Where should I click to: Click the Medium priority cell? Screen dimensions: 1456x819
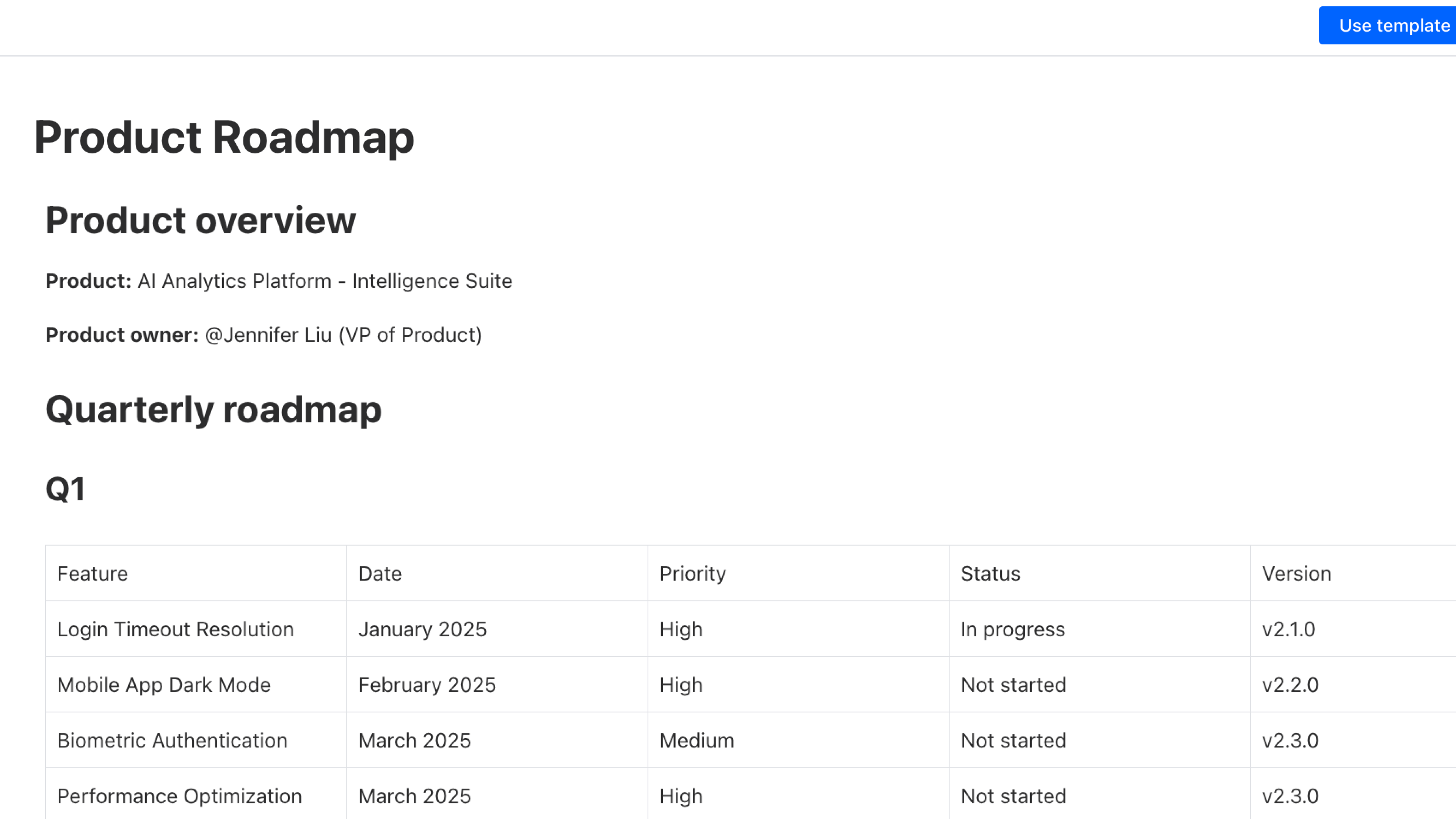(x=697, y=740)
